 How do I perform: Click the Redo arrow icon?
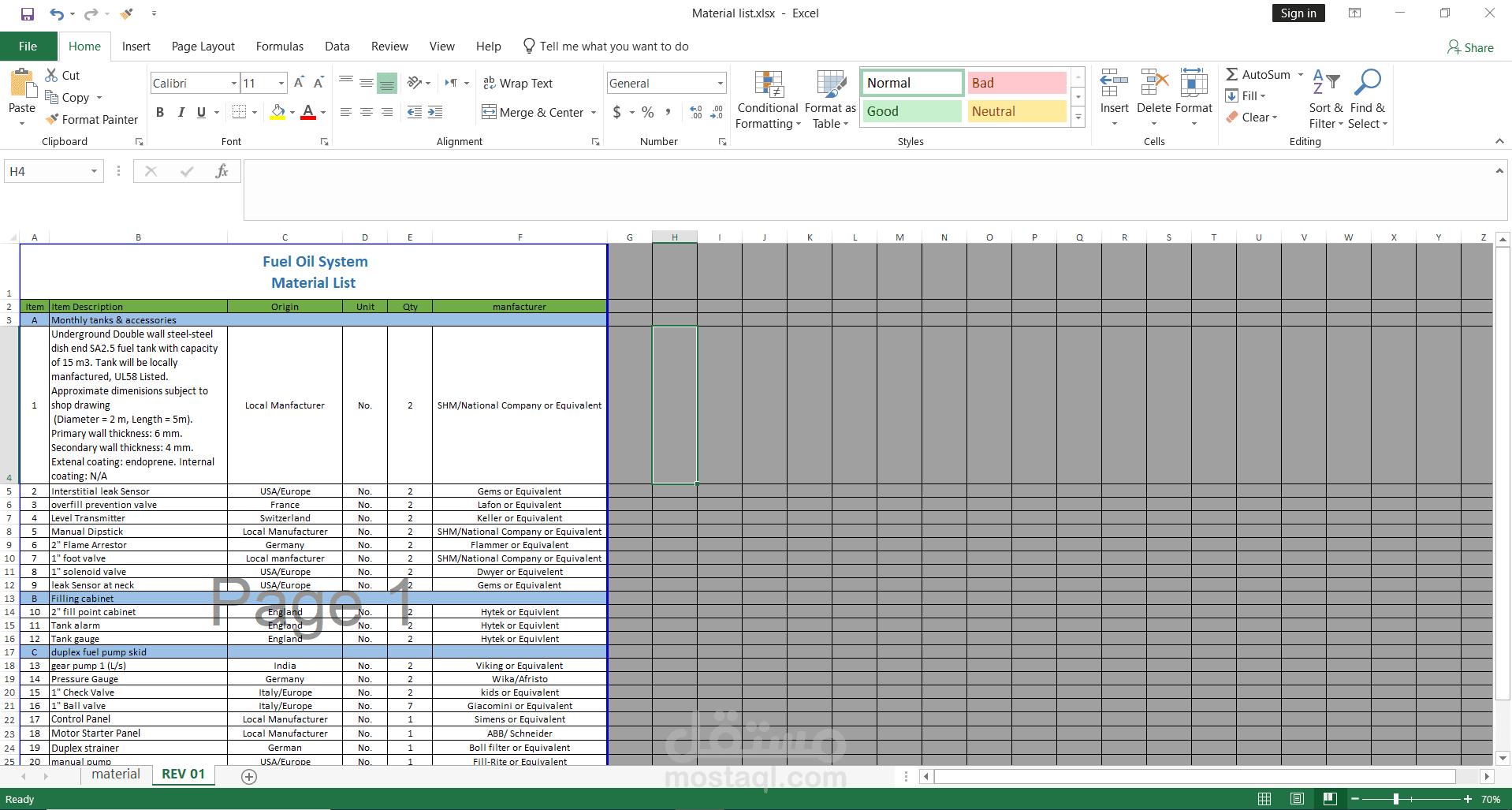coord(91,13)
